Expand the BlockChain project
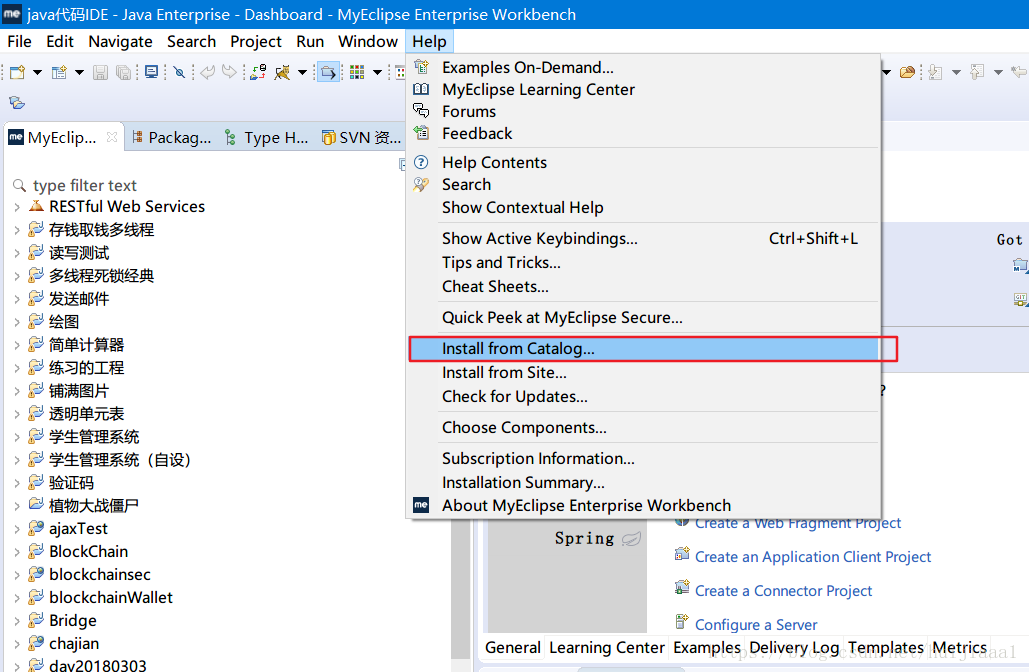Image resolution: width=1029 pixels, height=672 pixels. [x=17, y=552]
